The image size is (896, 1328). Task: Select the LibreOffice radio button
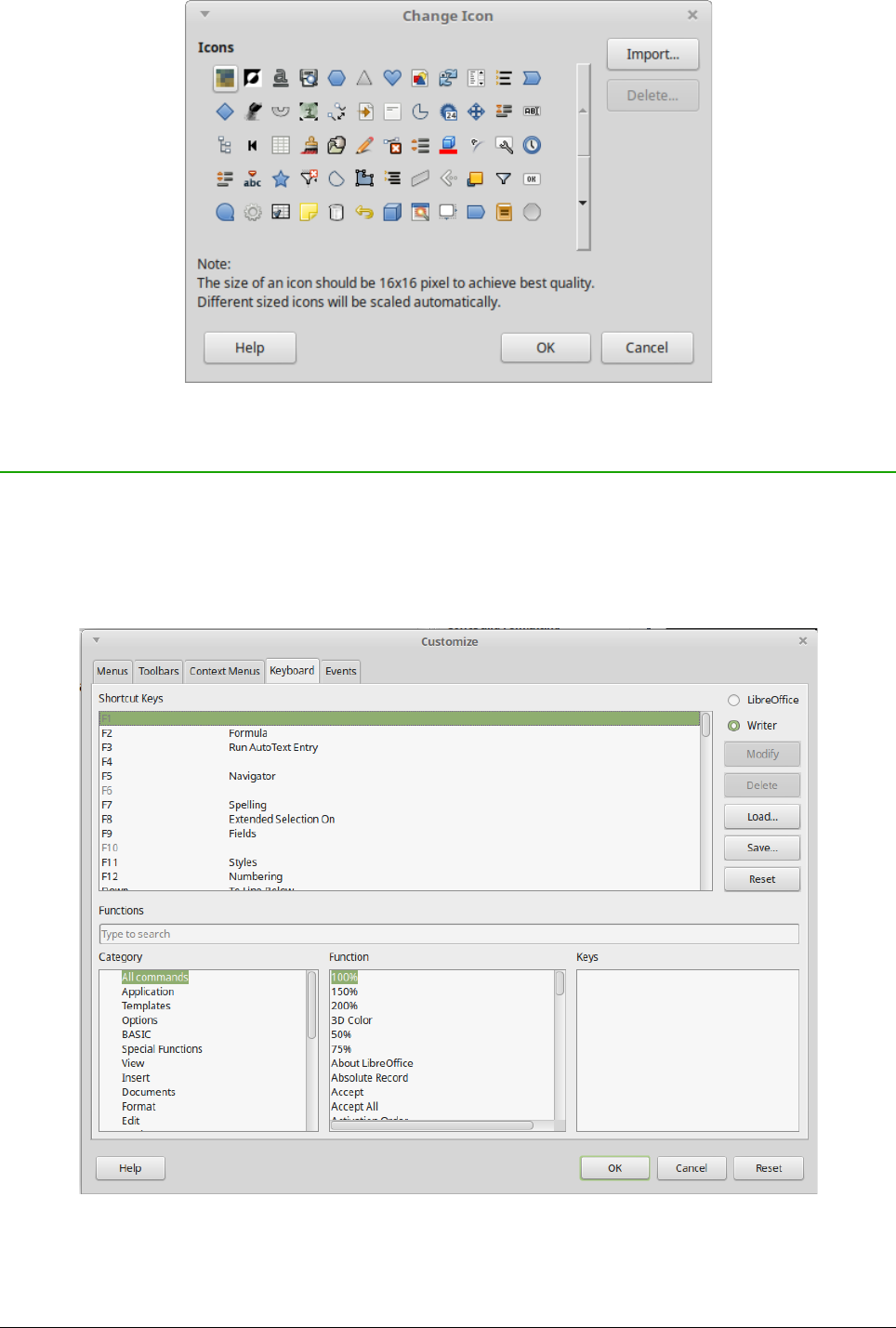734,700
